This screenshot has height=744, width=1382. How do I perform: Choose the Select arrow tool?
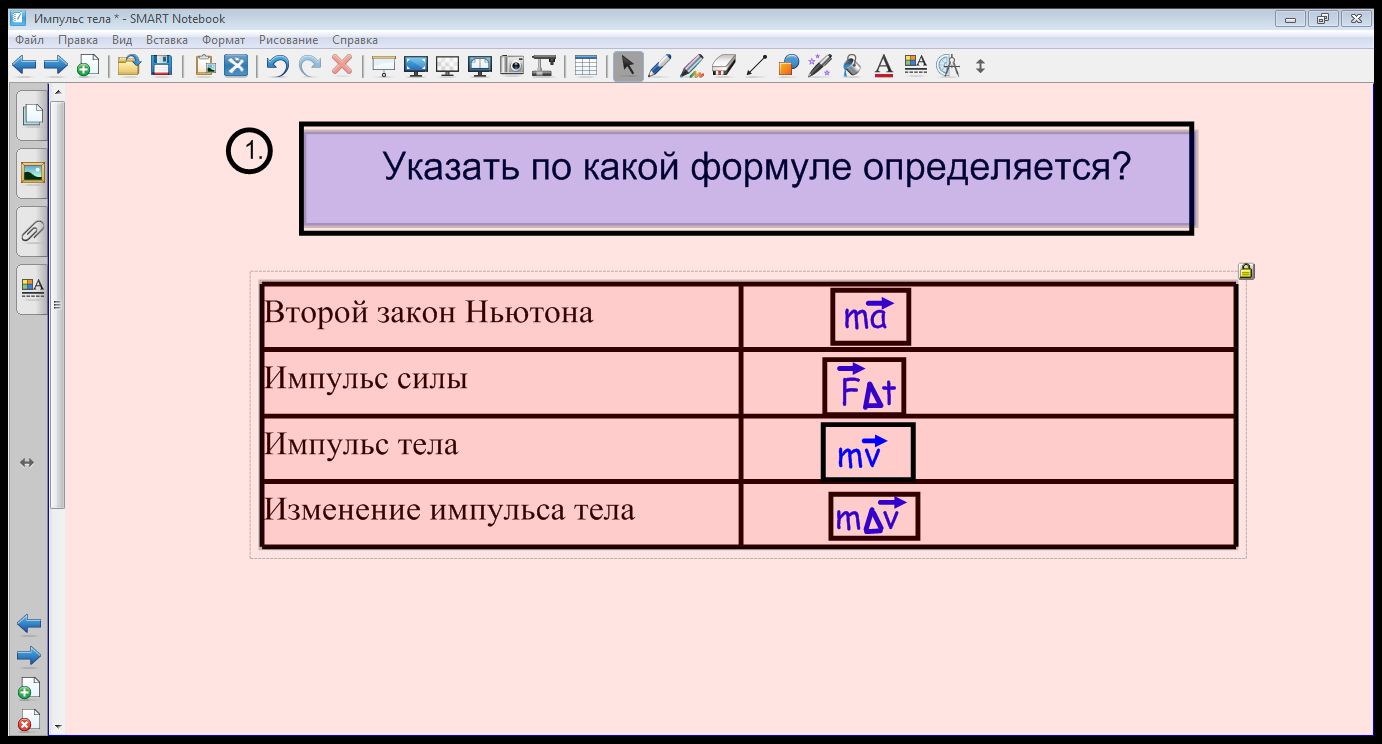pyautogui.click(x=628, y=66)
